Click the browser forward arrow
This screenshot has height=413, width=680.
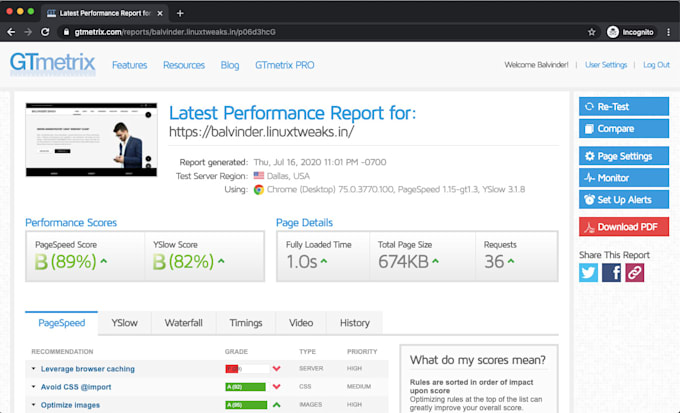click(x=28, y=32)
